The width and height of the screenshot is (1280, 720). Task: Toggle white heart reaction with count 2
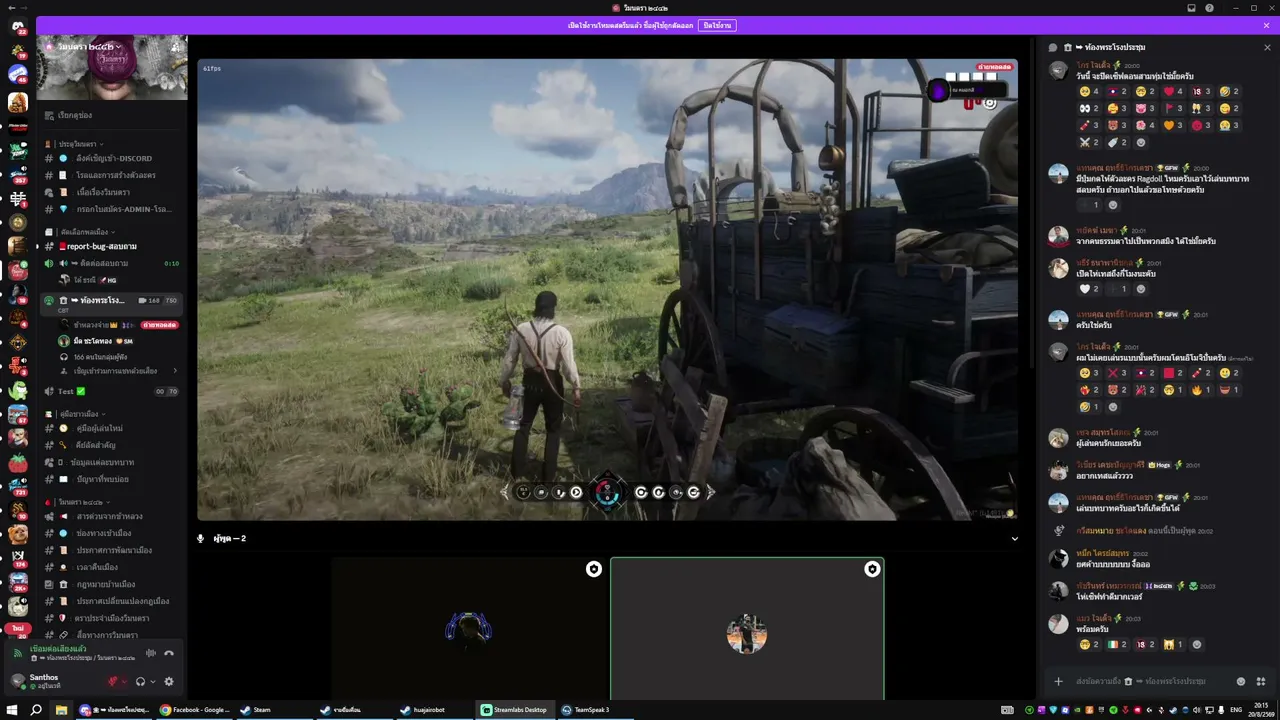tap(1090, 289)
